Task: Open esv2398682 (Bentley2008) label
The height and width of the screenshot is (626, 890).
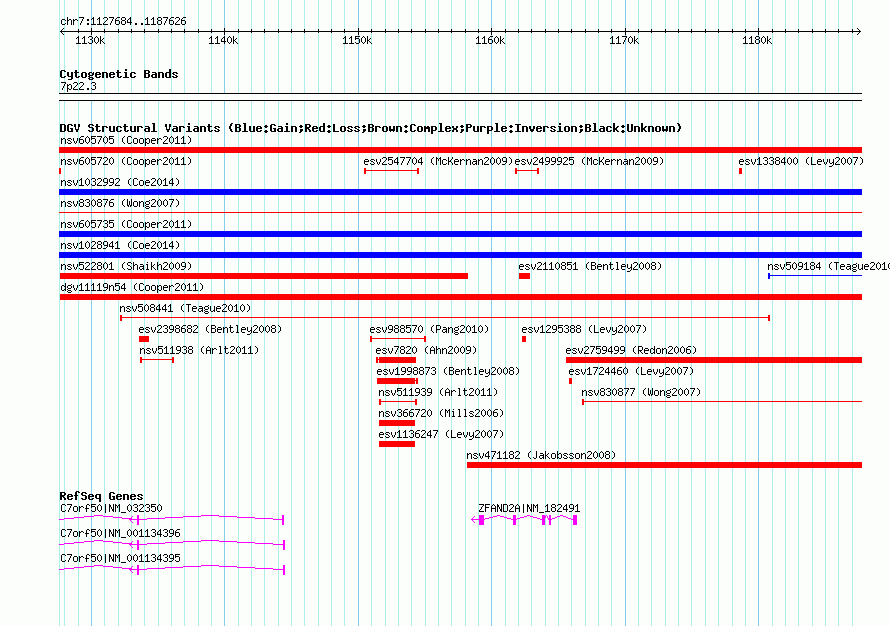Action: [x=210, y=329]
